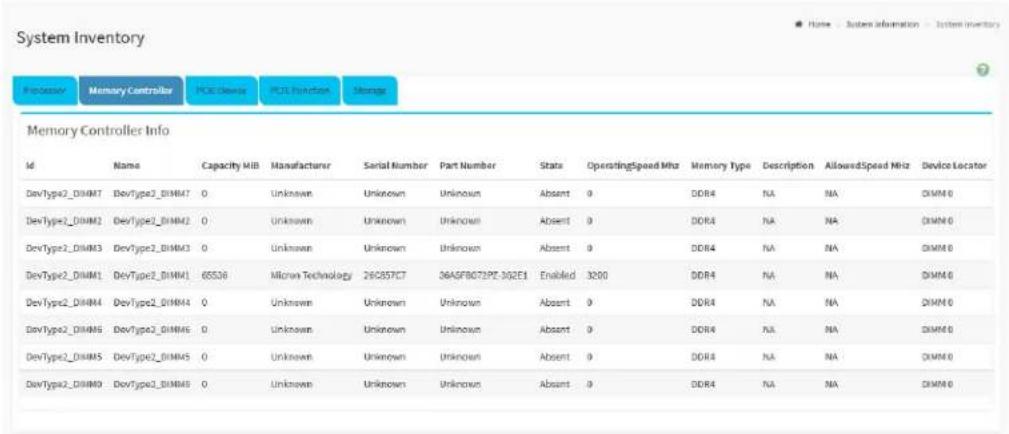Select DevType2_DIMM6 in the Id column
Image resolution: width=1009 pixels, height=434 pixels.
pyautogui.click(x=64, y=329)
